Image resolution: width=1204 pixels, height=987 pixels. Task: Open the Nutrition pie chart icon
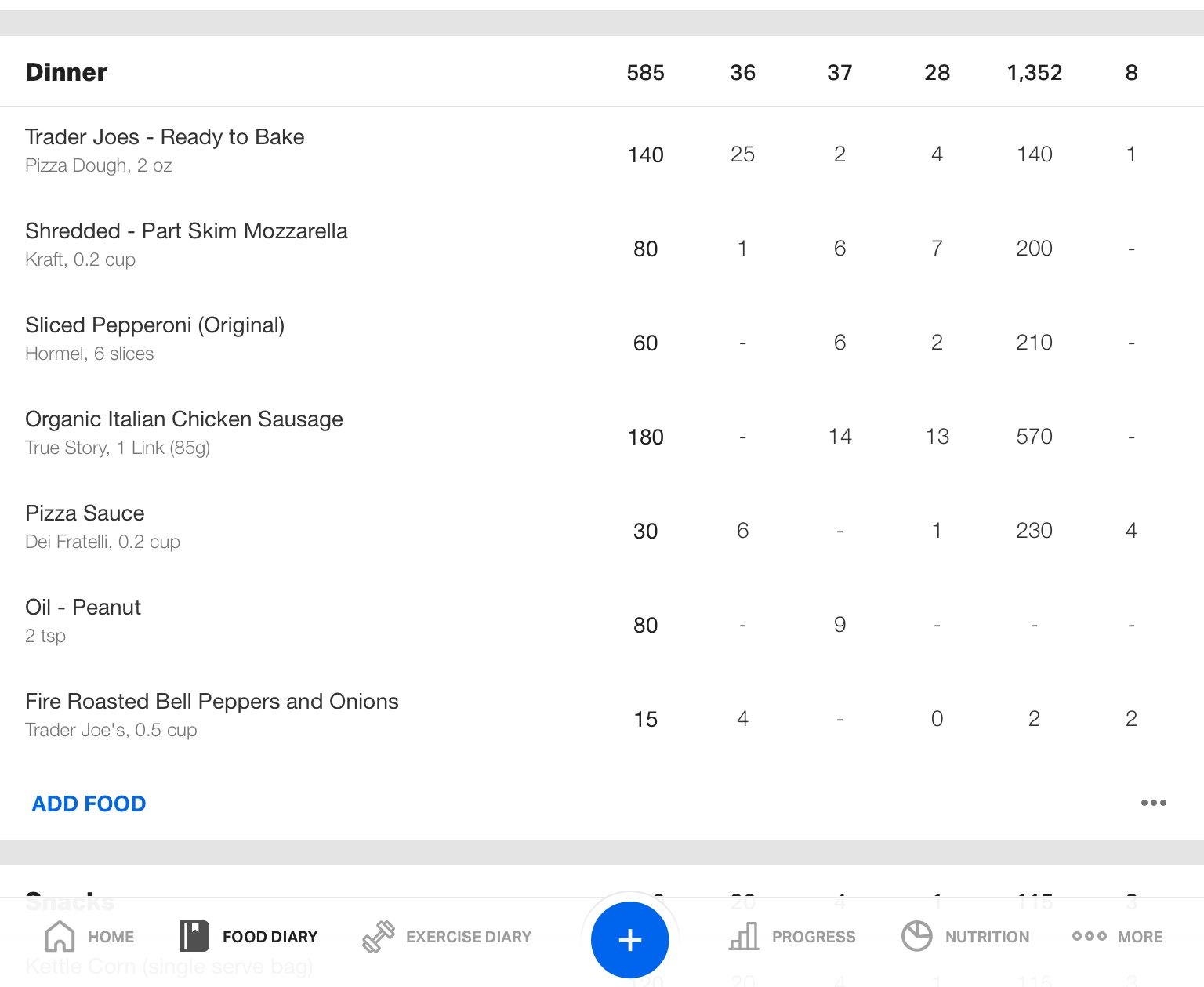coord(916,936)
